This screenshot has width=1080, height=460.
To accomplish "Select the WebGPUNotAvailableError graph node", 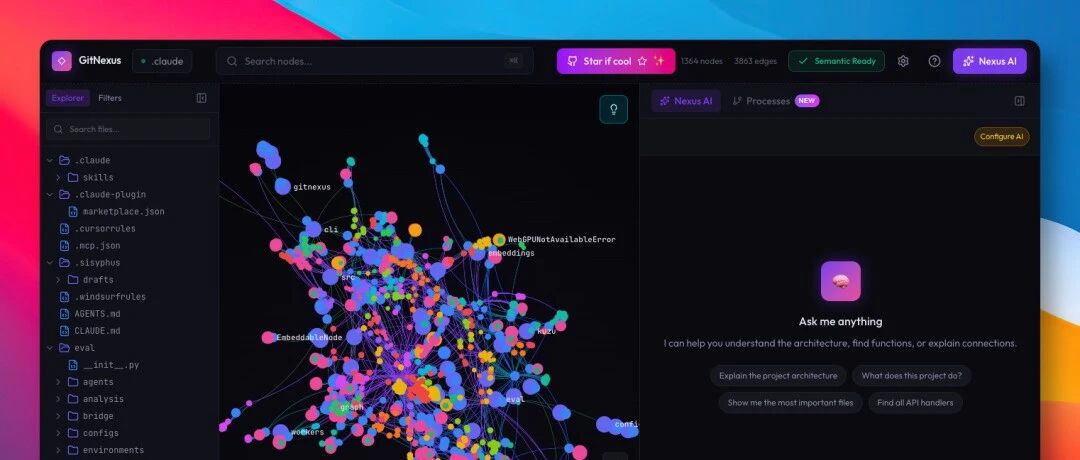I will pos(499,240).
